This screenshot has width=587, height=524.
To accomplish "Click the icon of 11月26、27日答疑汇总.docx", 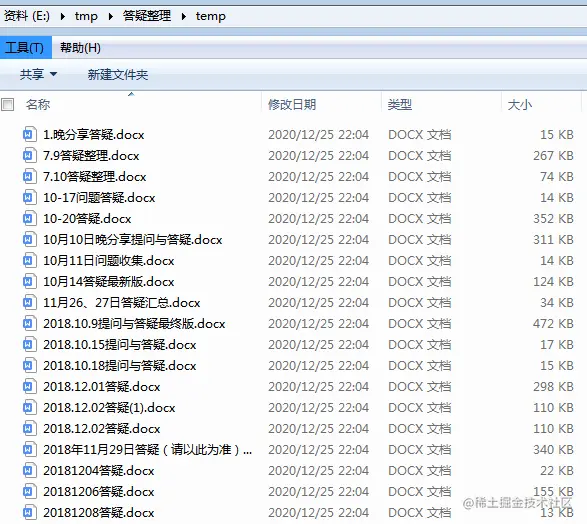I will [30, 302].
